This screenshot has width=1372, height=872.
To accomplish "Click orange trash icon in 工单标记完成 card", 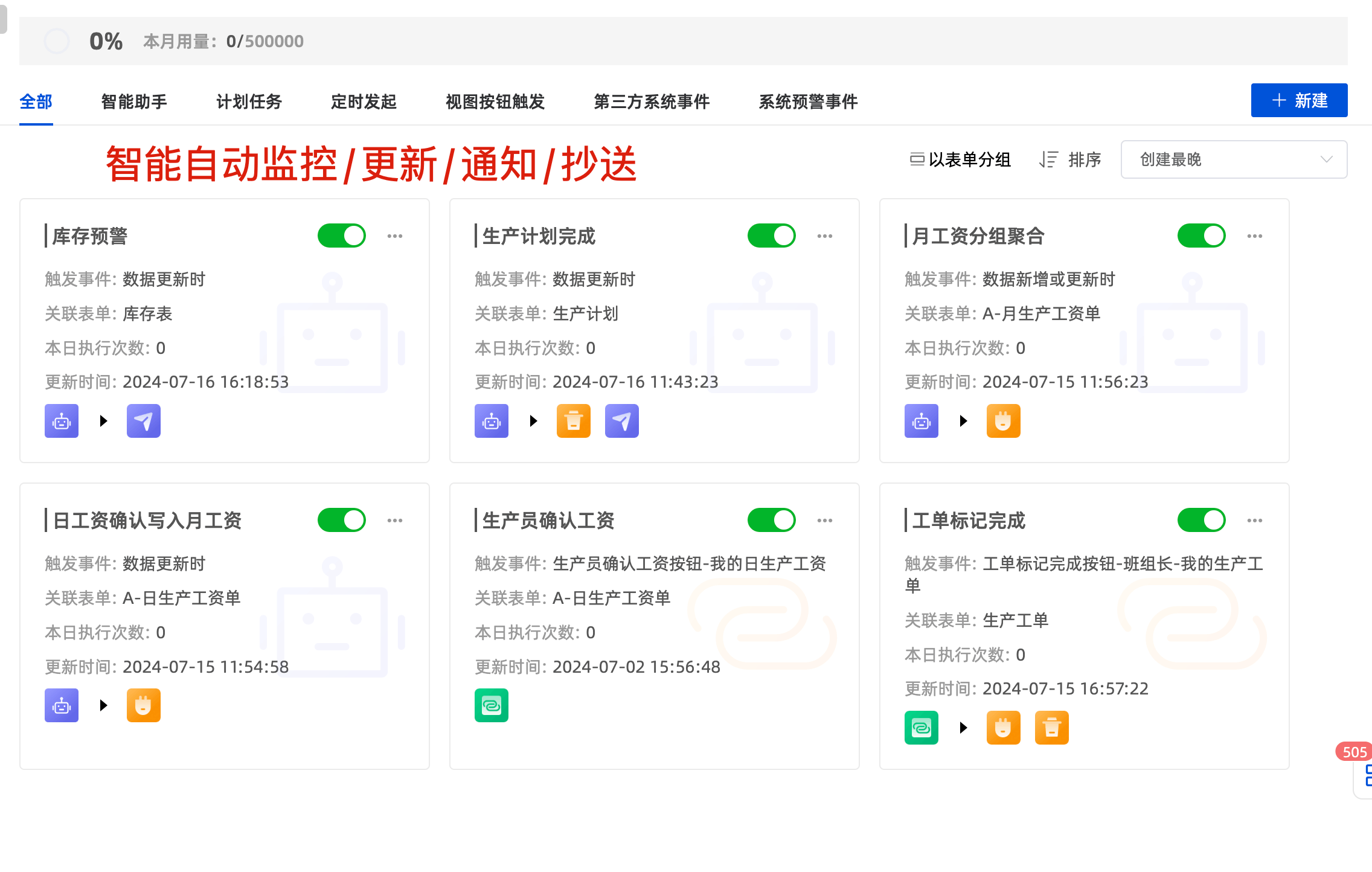I will (x=1052, y=728).
